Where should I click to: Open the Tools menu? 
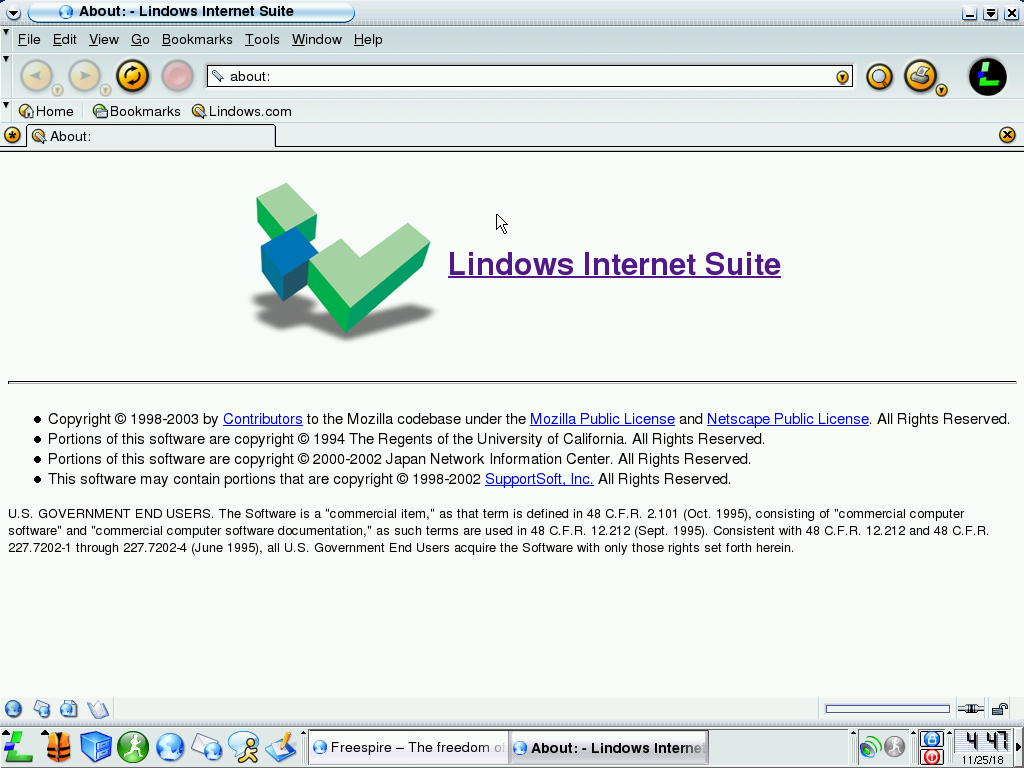262,39
